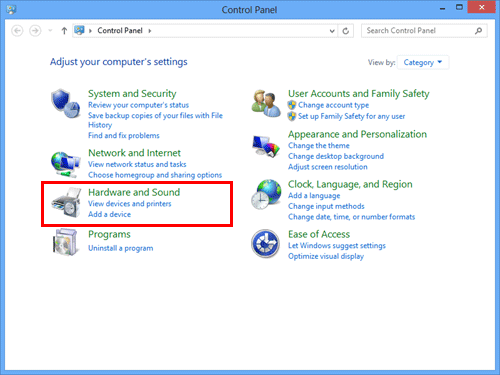Click the Appearance and Personalization monitor icon
500x375 pixels.
pos(266,146)
